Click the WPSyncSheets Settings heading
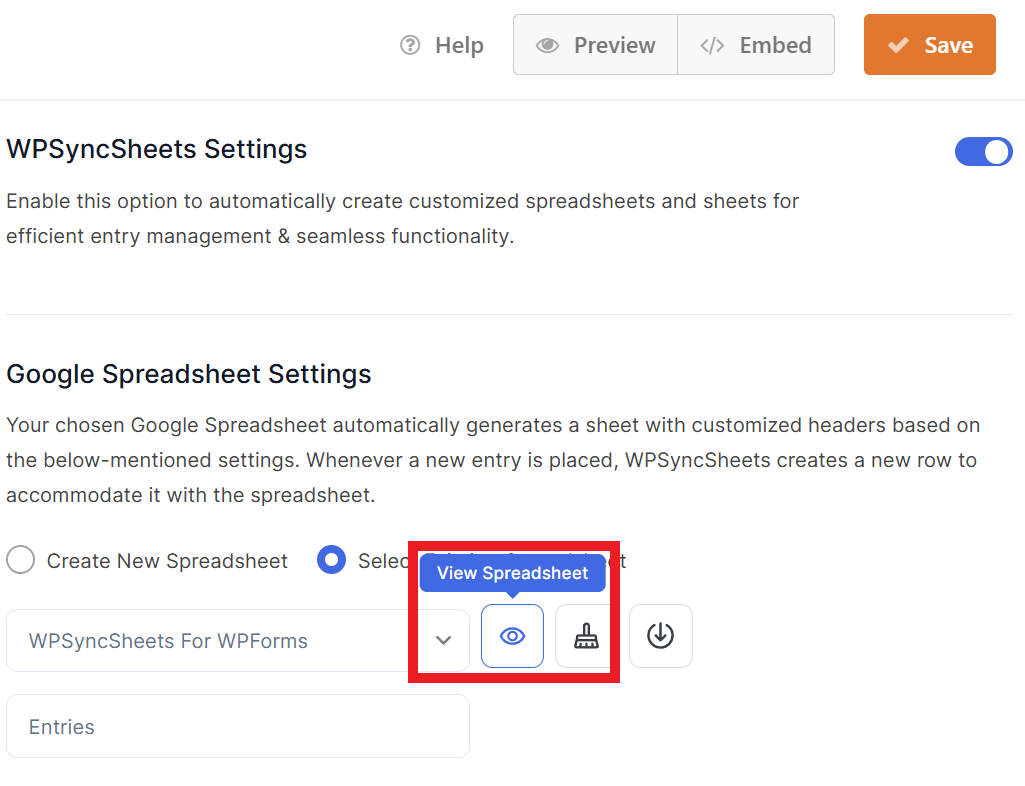Viewport: 1025px width, 786px height. pyautogui.click(x=157, y=149)
